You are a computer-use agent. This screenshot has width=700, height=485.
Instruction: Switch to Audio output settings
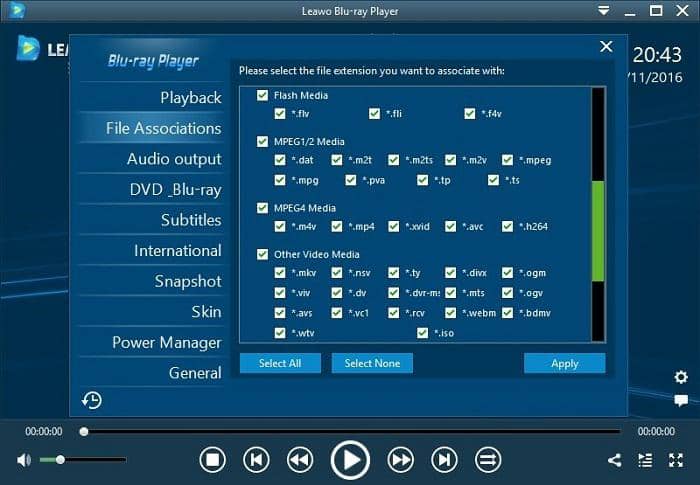pyautogui.click(x=173, y=159)
